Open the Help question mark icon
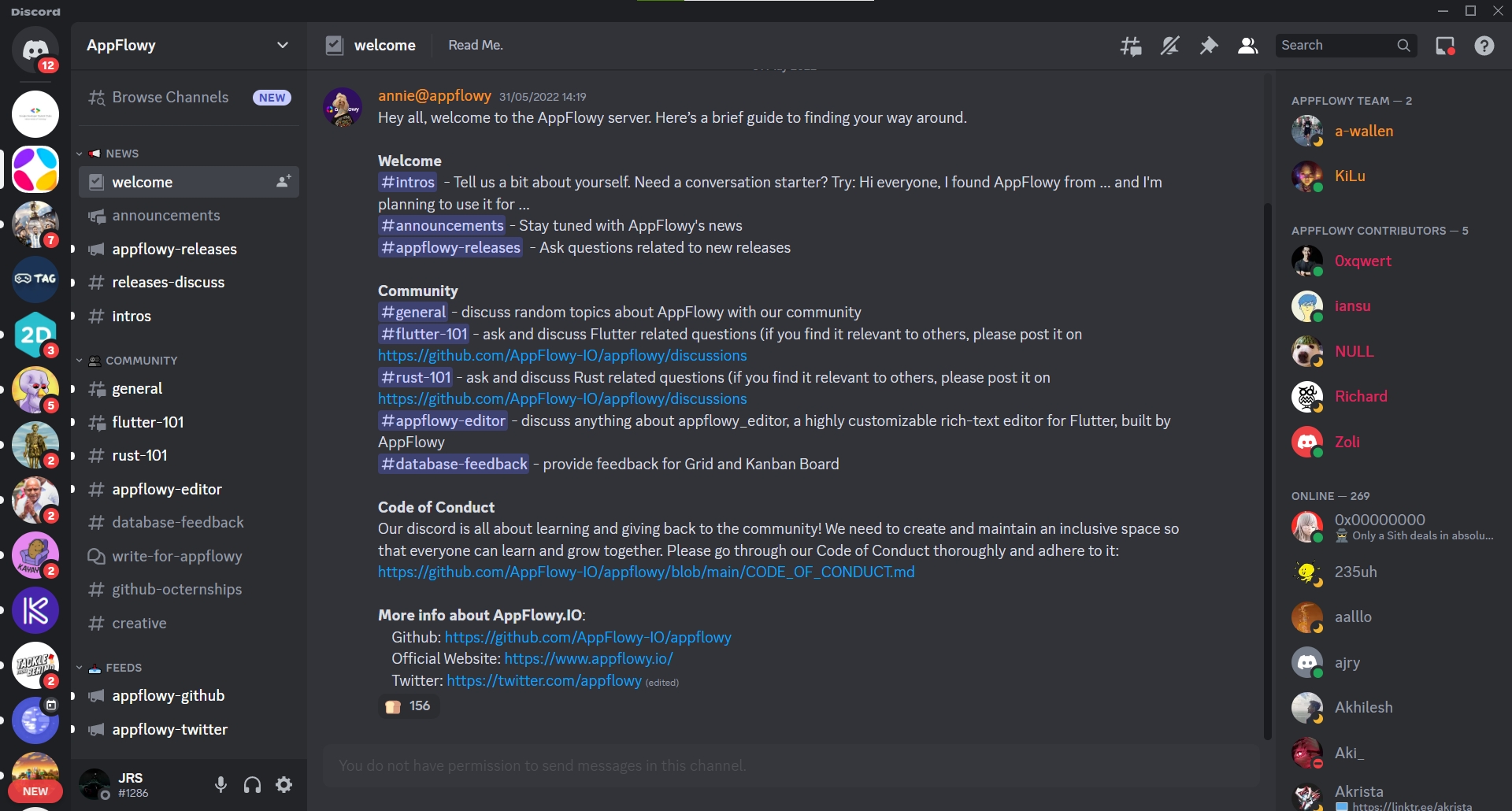1512x811 pixels. point(1484,46)
